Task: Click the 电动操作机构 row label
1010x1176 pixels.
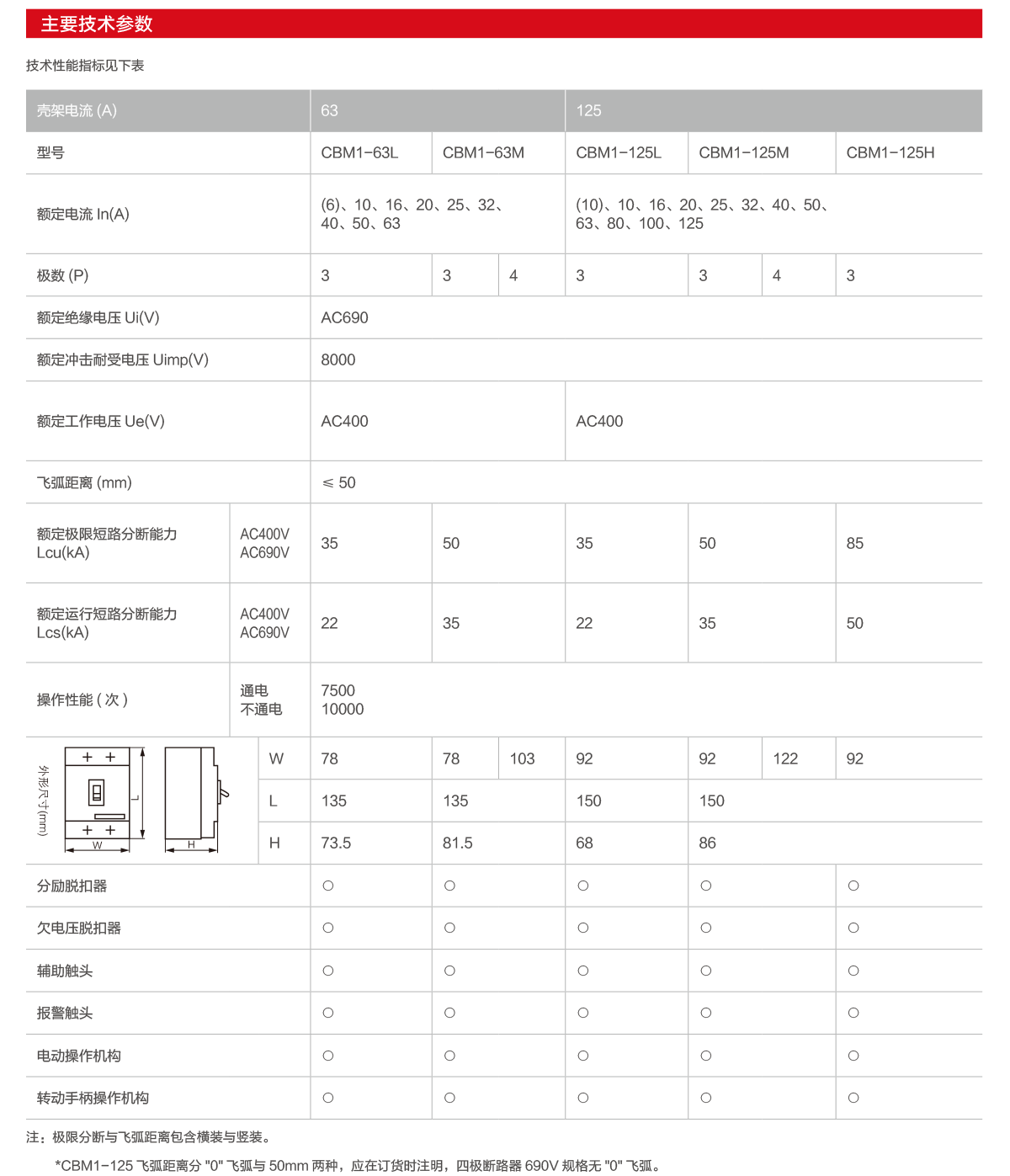Action: (79, 1056)
